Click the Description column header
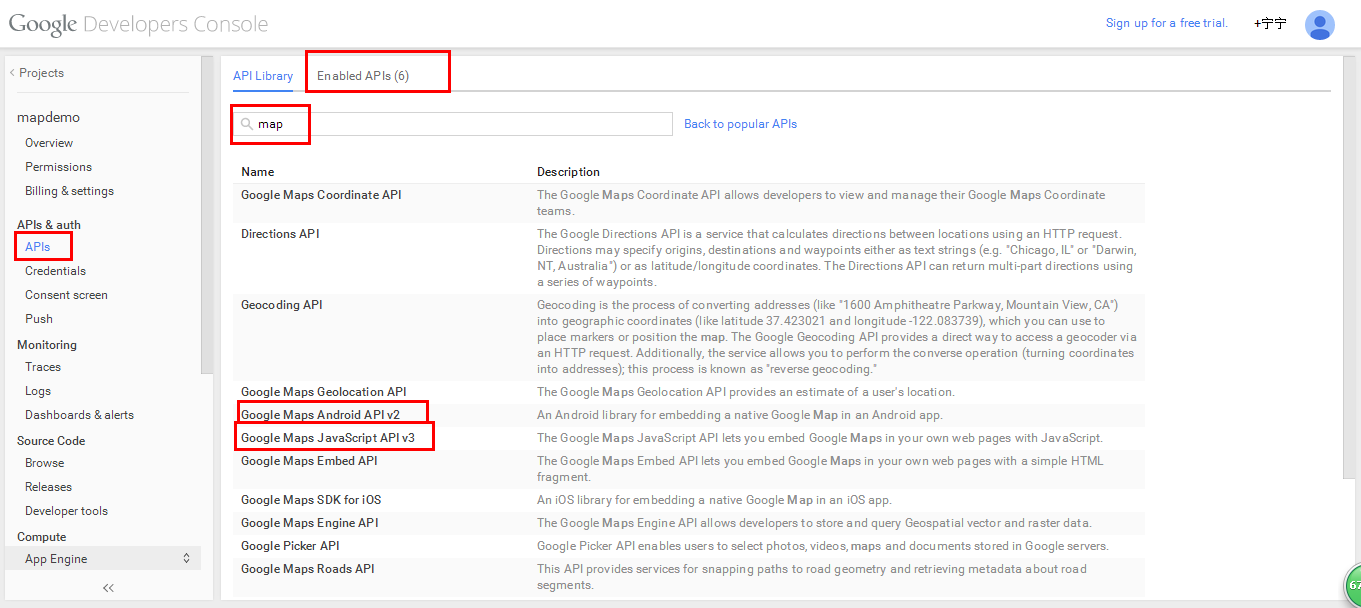This screenshot has width=1361, height=608. [x=568, y=172]
